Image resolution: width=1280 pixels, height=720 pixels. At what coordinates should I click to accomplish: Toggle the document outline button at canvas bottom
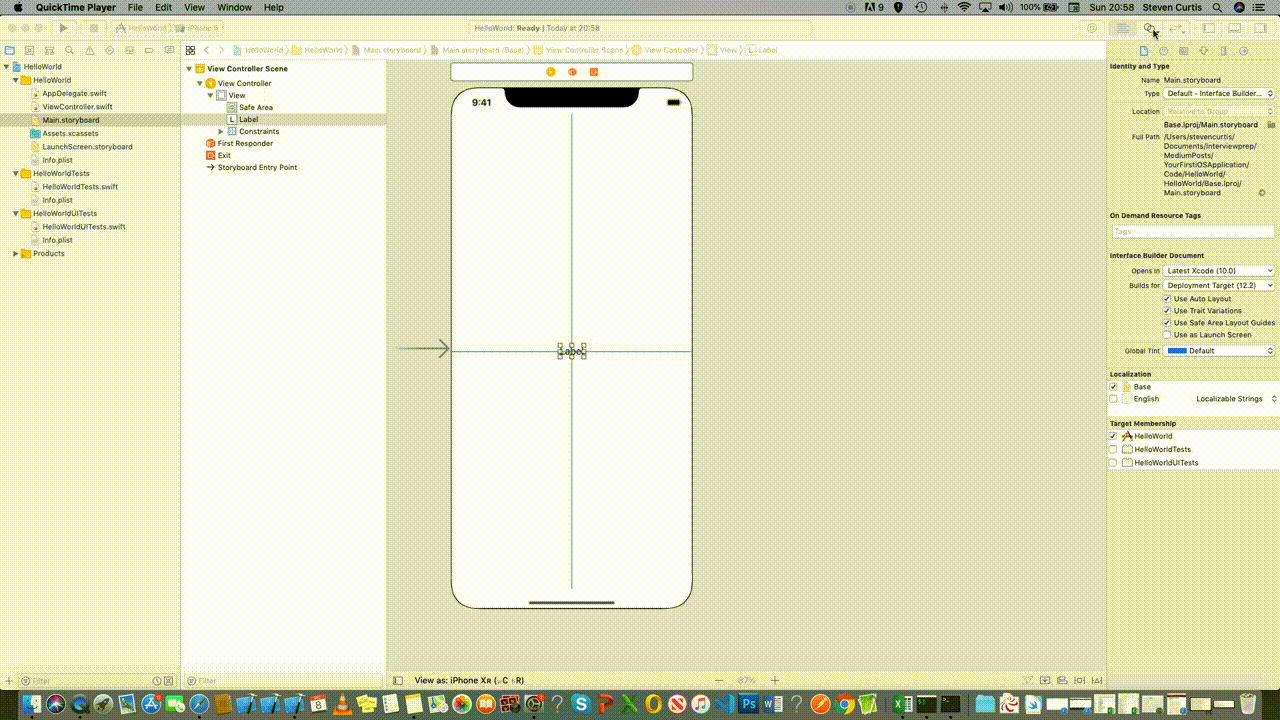pyautogui.click(x=398, y=680)
